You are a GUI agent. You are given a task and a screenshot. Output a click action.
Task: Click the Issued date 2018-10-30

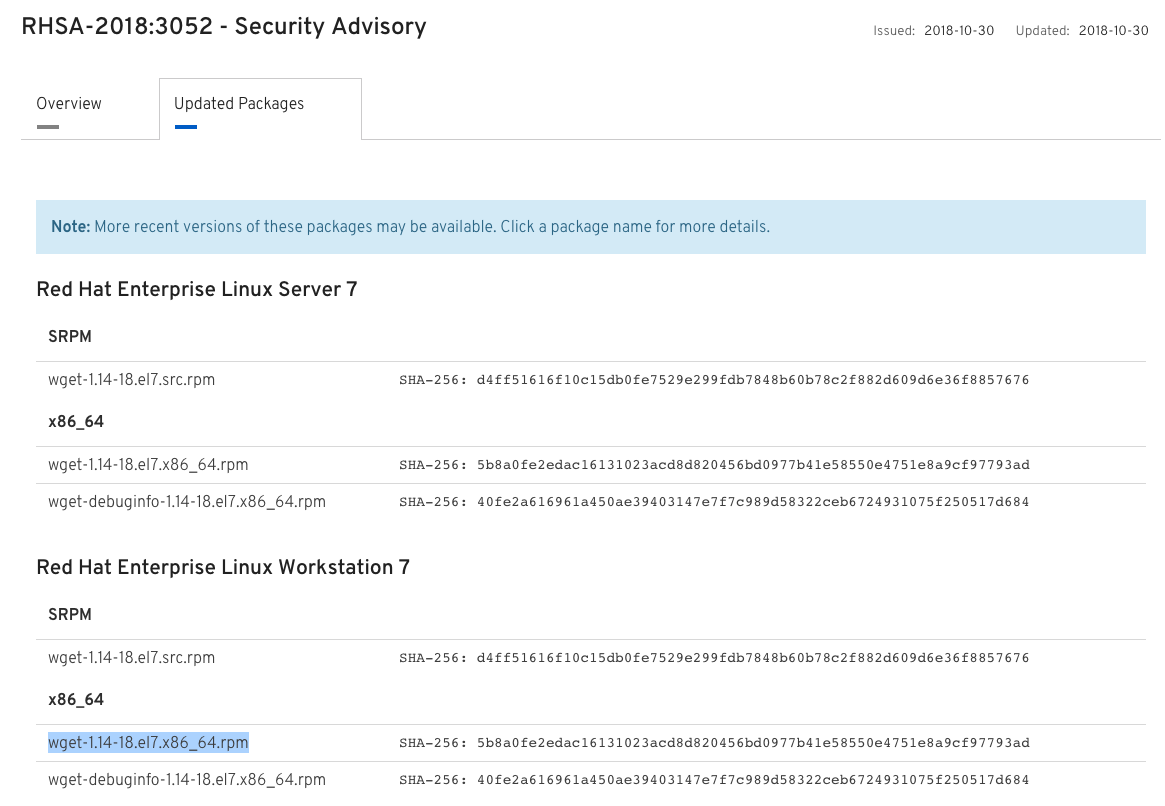[x=958, y=31]
